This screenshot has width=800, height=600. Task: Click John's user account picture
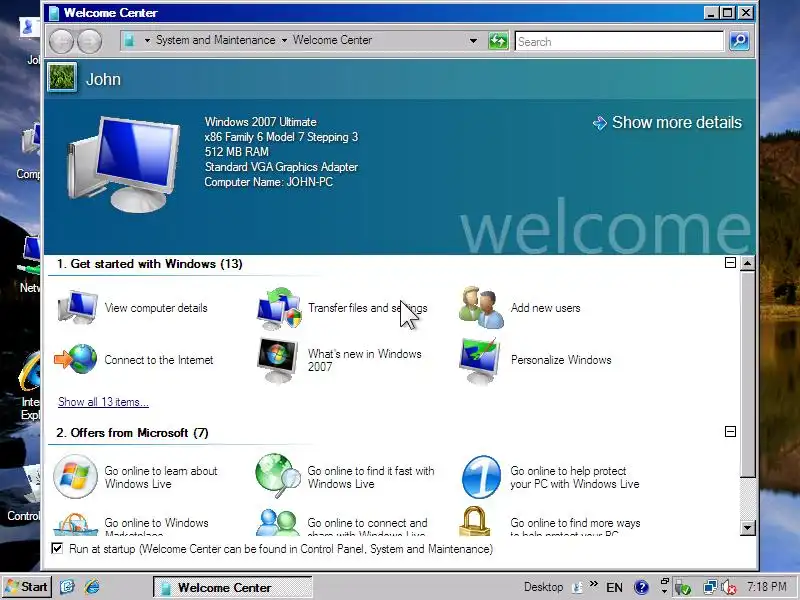[x=62, y=78]
